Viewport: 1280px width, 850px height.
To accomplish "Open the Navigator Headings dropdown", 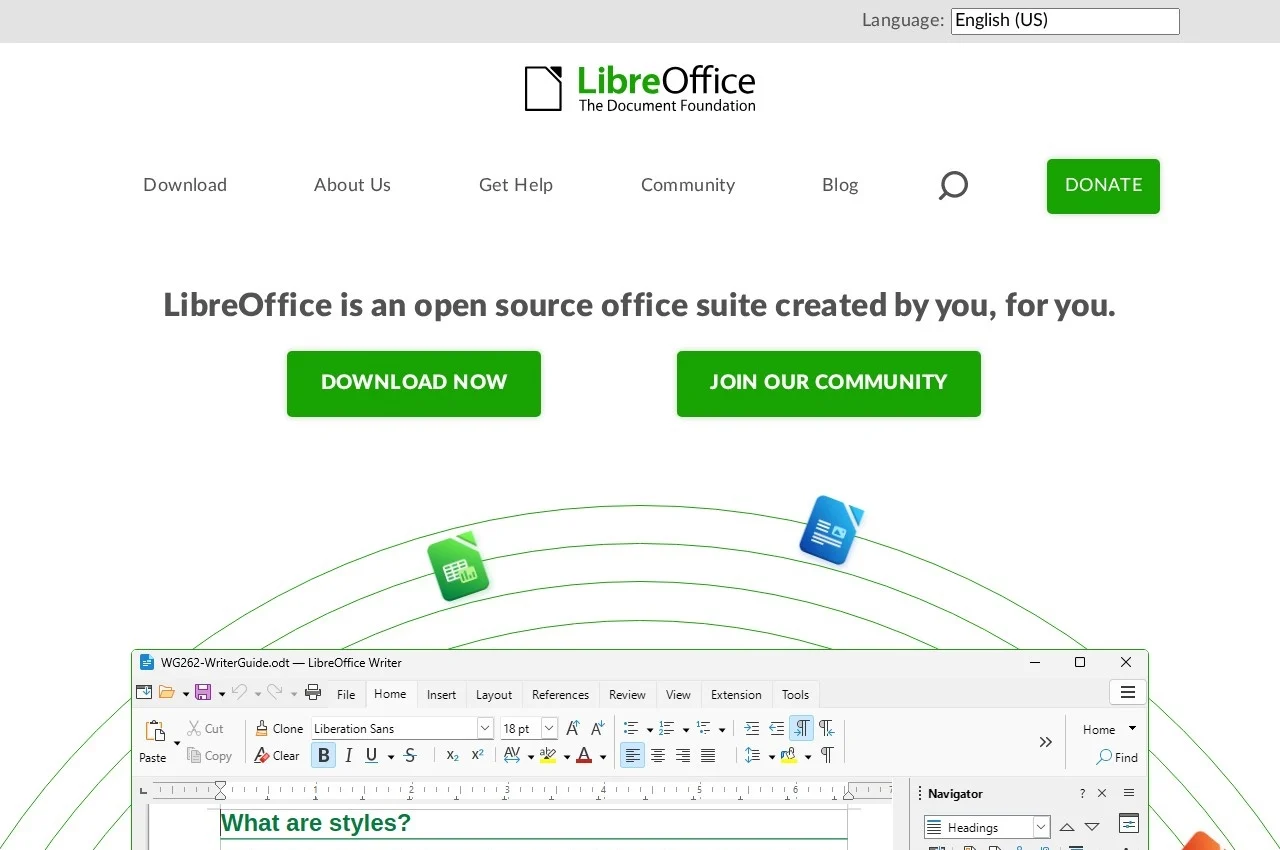I will (1041, 827).
